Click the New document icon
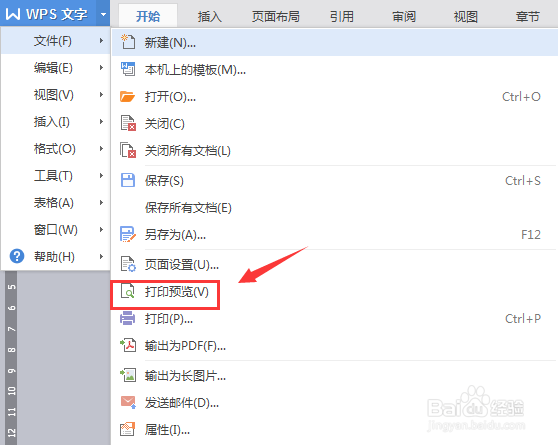The image size is (558, 445). pos(128,42)
